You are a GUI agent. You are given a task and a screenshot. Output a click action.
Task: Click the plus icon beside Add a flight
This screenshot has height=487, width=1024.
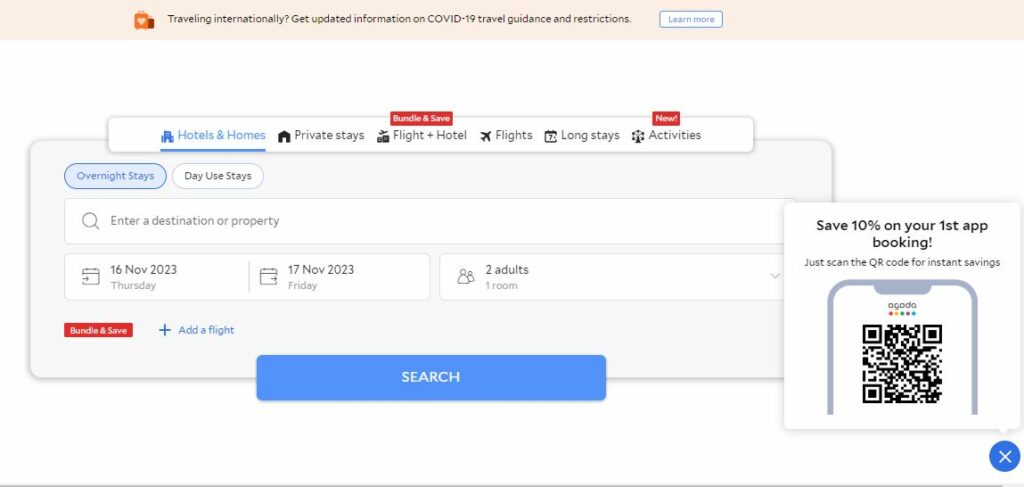tap(165, 330)
